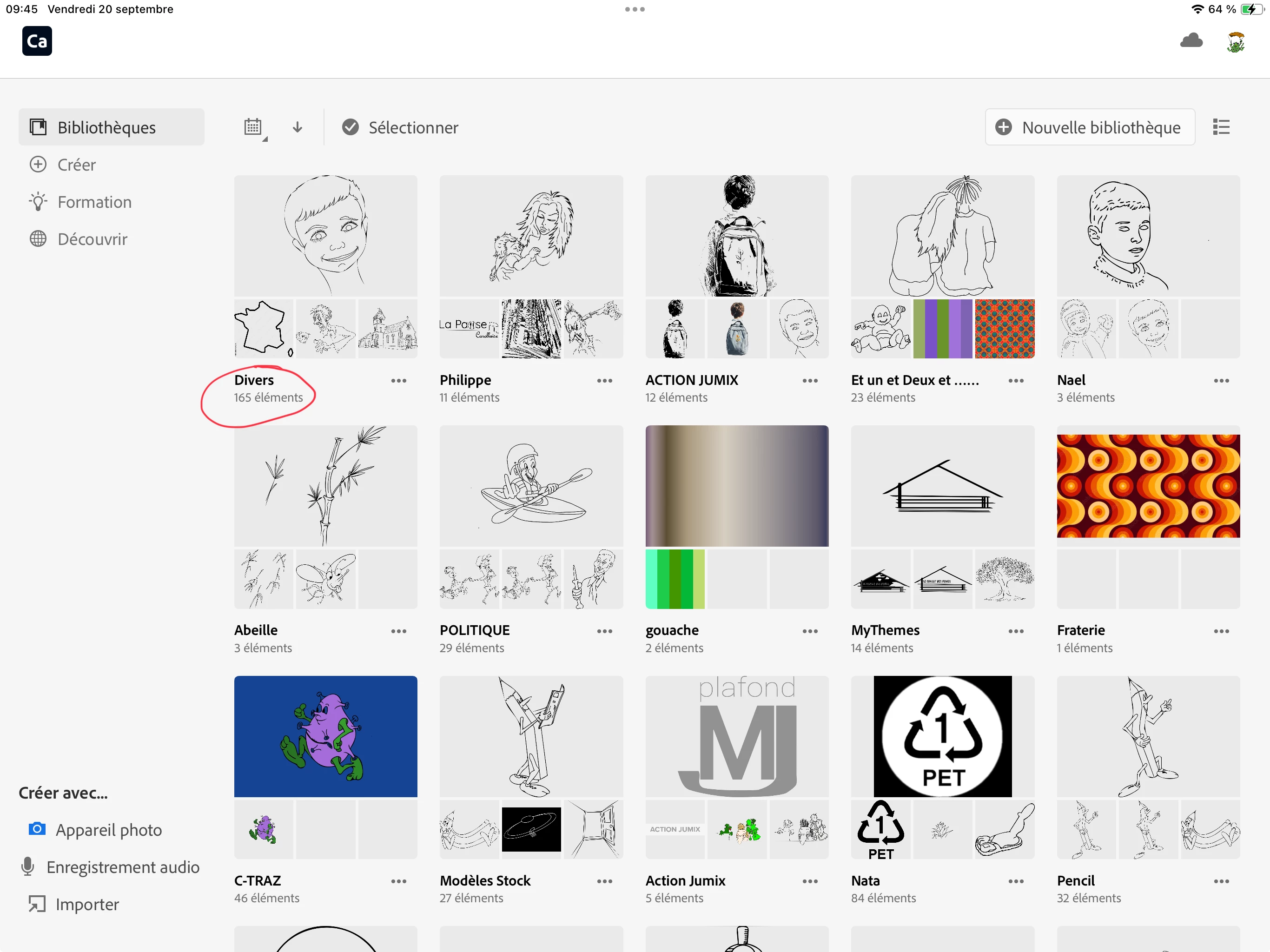The width and height of the screenshot is (1270, 952).
Task: Open the sort-by date dropdown
Action: [253, 127]
